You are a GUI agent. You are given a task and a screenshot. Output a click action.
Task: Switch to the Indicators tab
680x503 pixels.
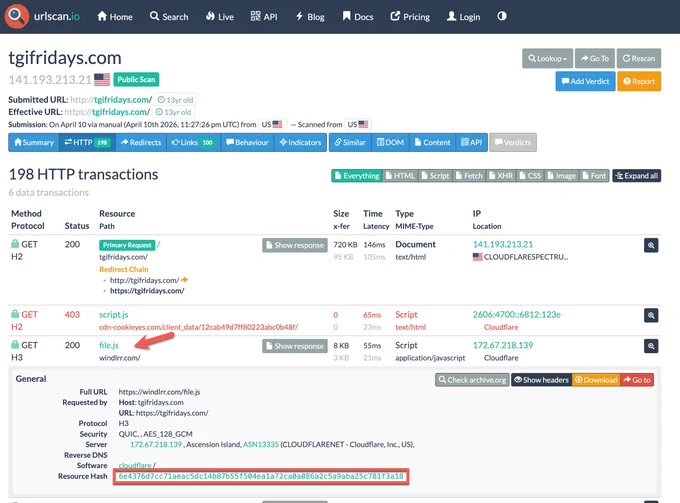click(x=301, y=142)
